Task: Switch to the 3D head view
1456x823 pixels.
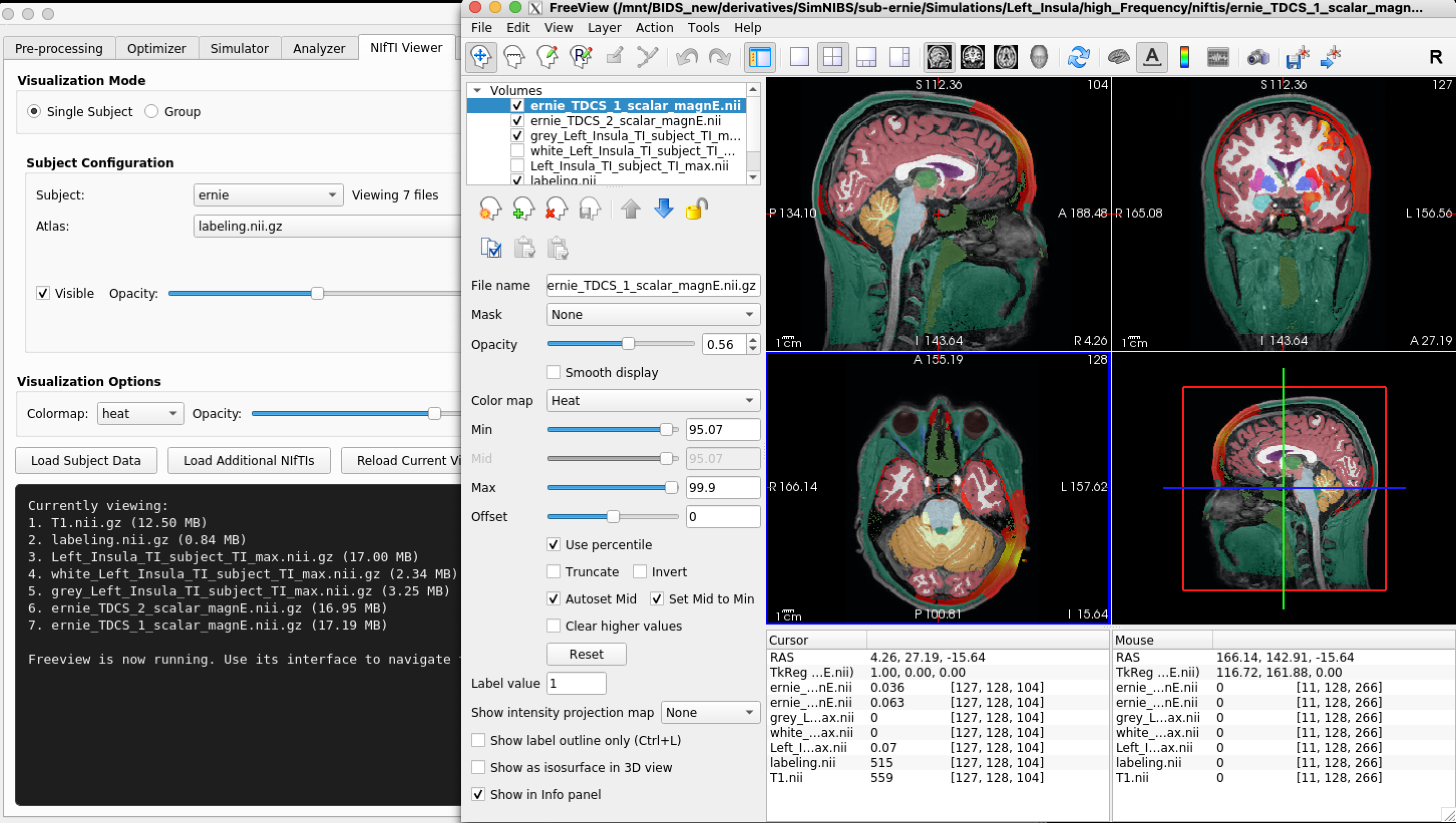Action: pyautogui.click(x=1038, y=57)
